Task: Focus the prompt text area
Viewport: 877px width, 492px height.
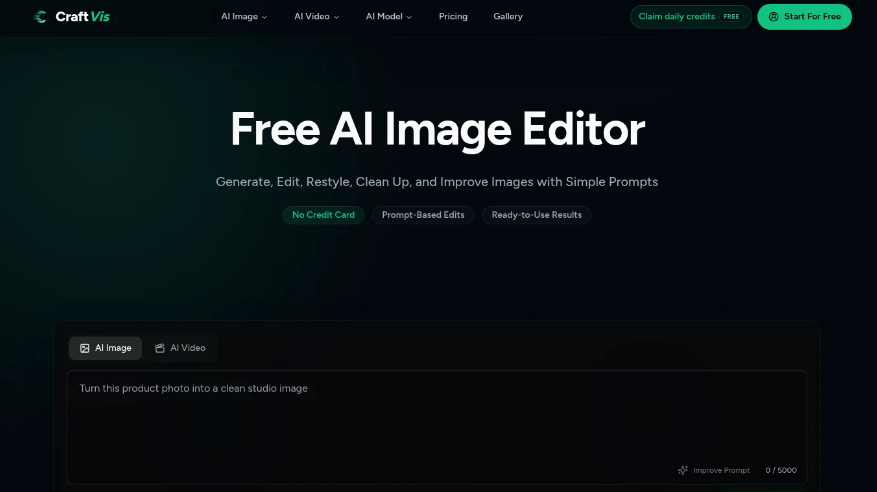Action: (437, 427)
